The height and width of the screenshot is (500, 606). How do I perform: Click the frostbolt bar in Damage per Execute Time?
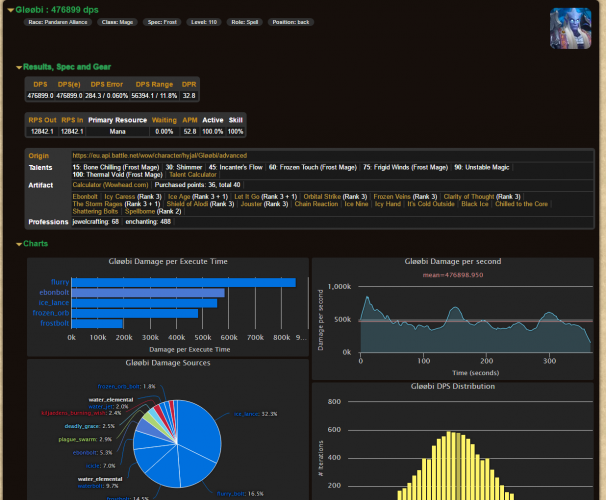click(97, 323)
